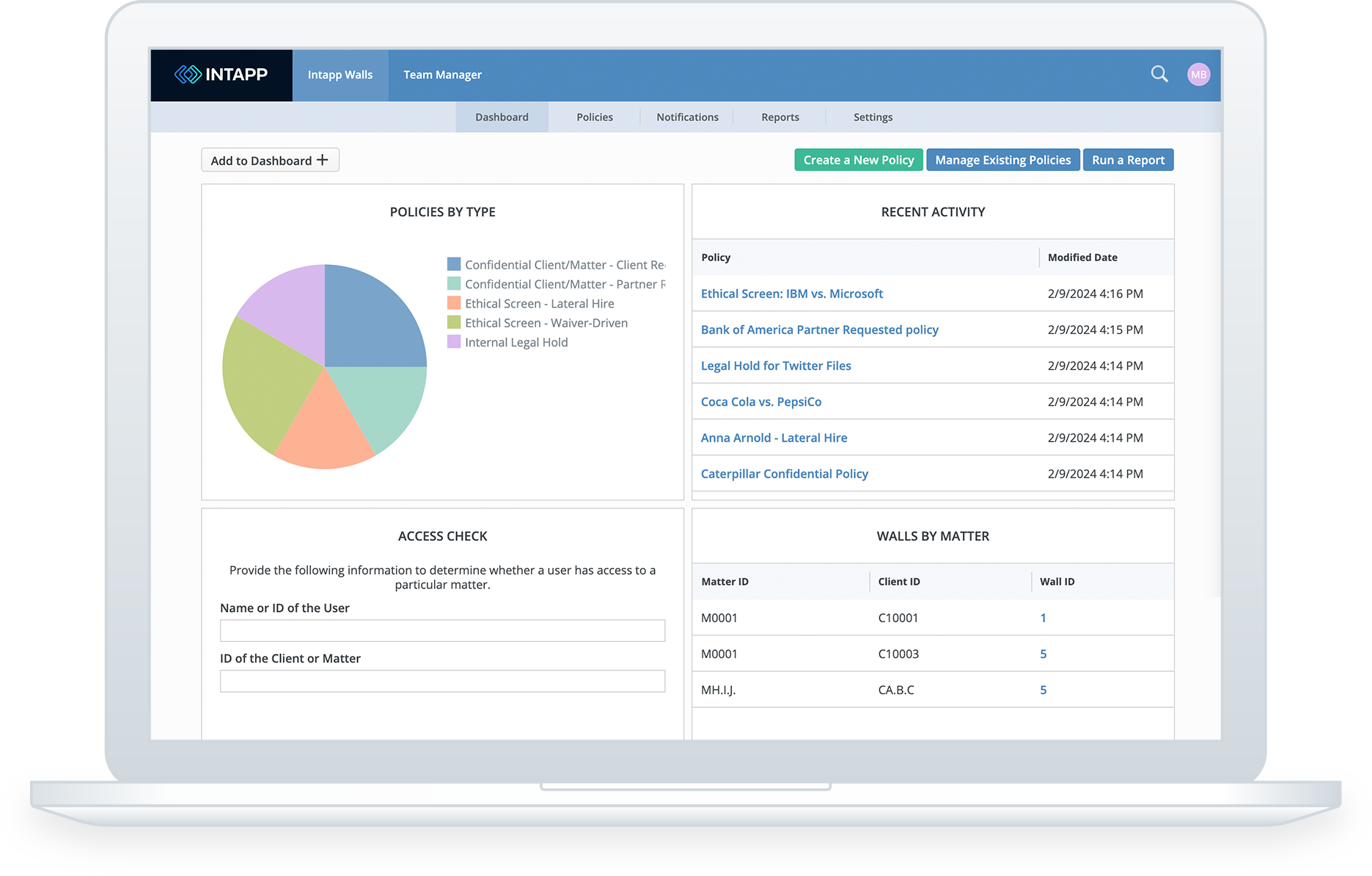This screenshot has height=876, width=1372.
Task: Open the Ethical Screen: IBM vs. Microsoft policy
Action: pos(791,293)
